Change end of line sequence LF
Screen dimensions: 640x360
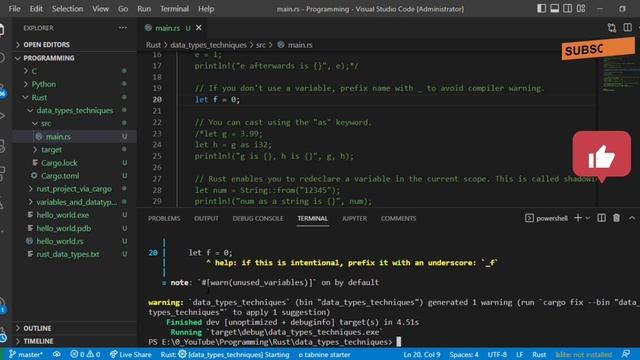(519, 355)
